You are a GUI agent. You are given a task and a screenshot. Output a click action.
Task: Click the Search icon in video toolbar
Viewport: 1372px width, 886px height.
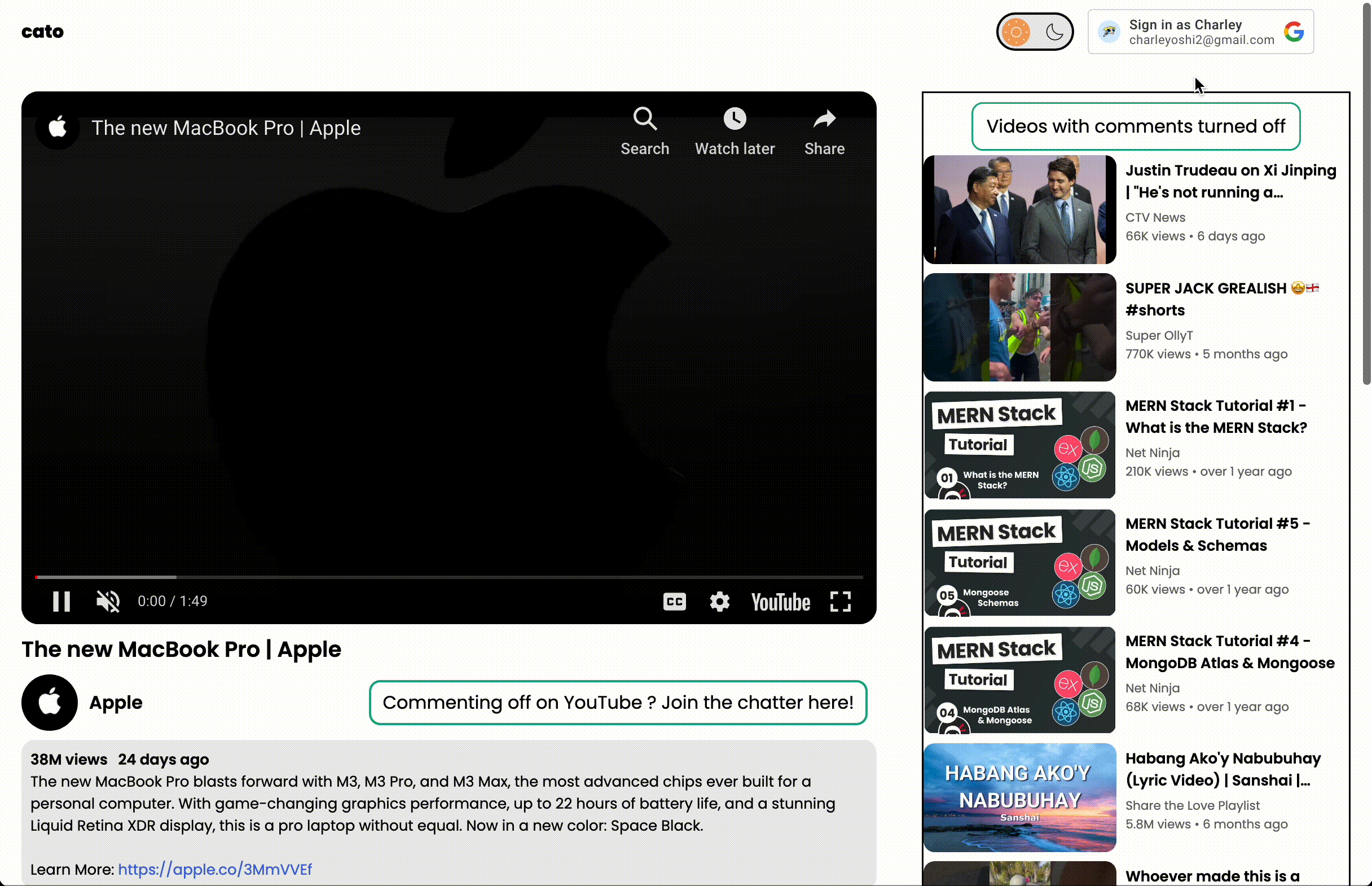(644, 119)
